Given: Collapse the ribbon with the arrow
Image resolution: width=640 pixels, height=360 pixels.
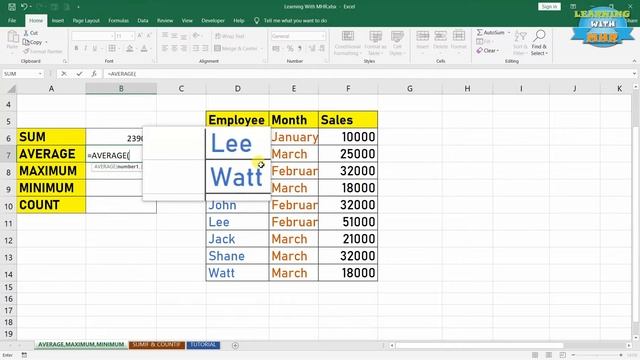Looking at the screenshot, I should pos(634,61).
